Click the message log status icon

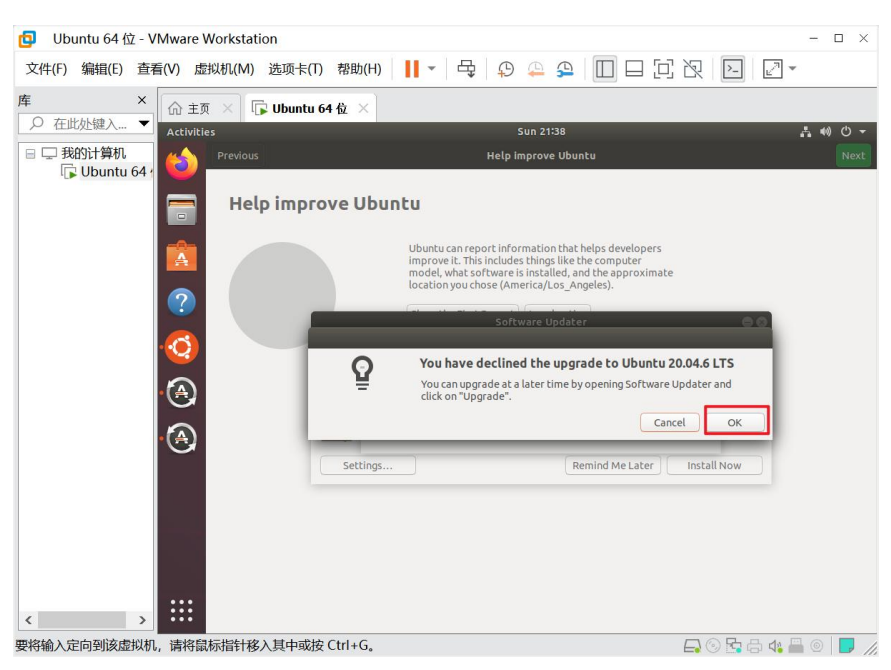click(x=846, y=646)
